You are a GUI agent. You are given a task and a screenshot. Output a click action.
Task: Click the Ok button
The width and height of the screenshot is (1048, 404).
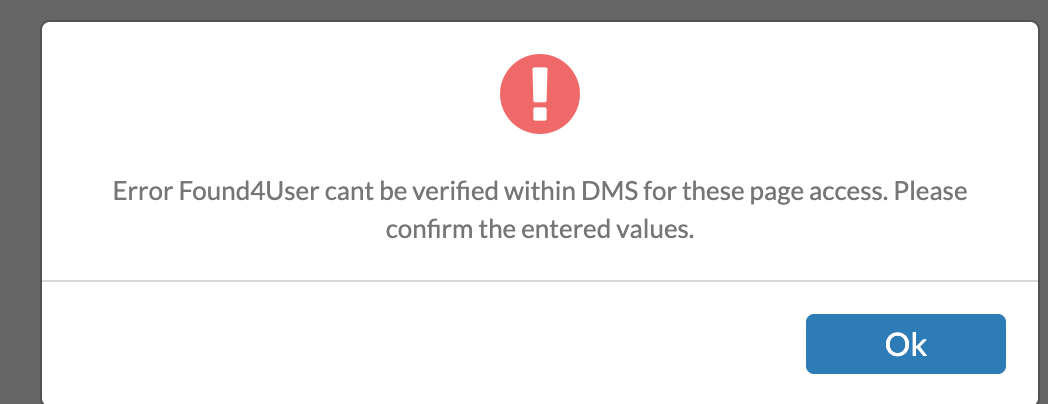(906, 344)
